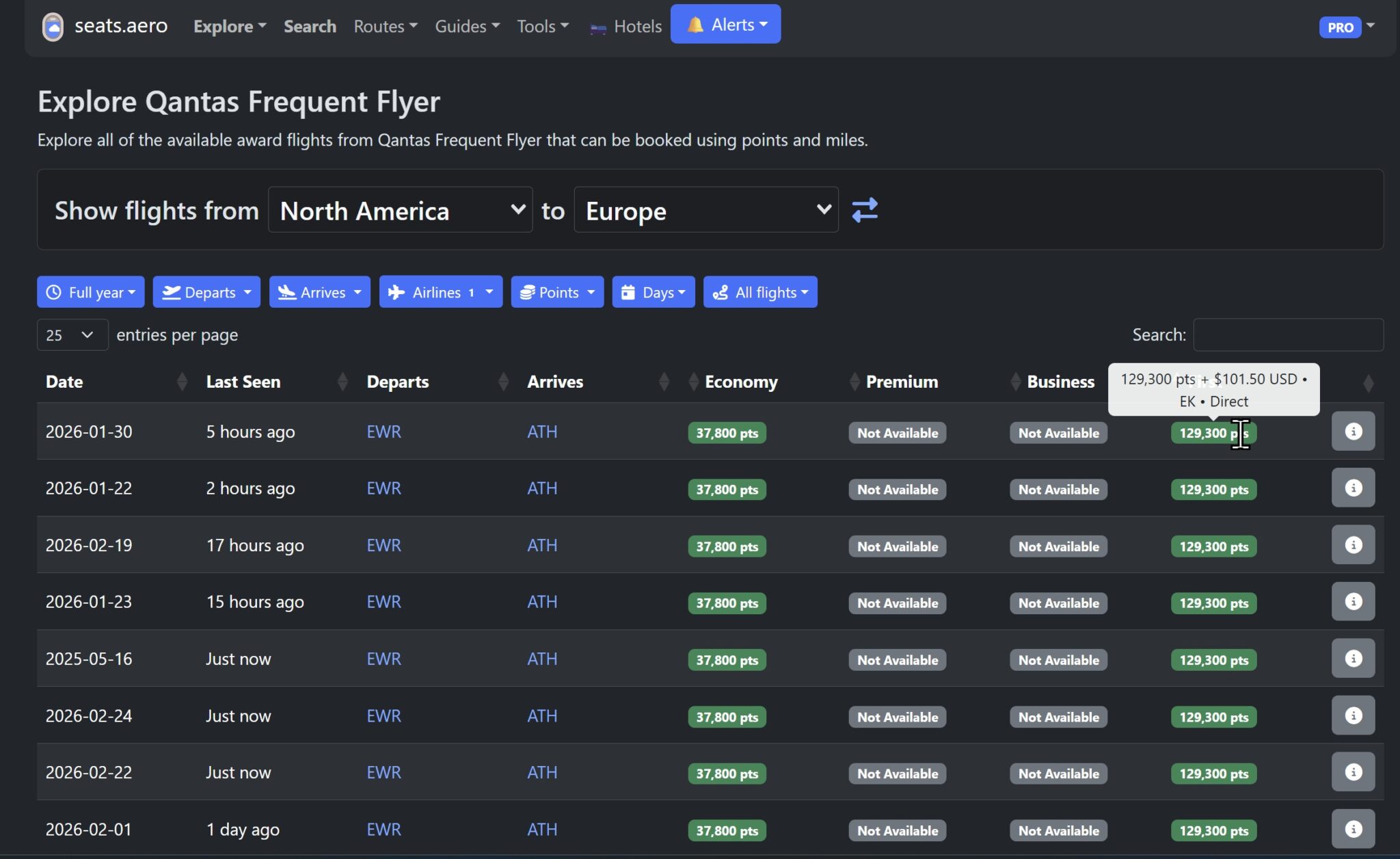Sort by Economy column arrows
The height and width of the screenshot is (859, 1400).
(693, 382)
